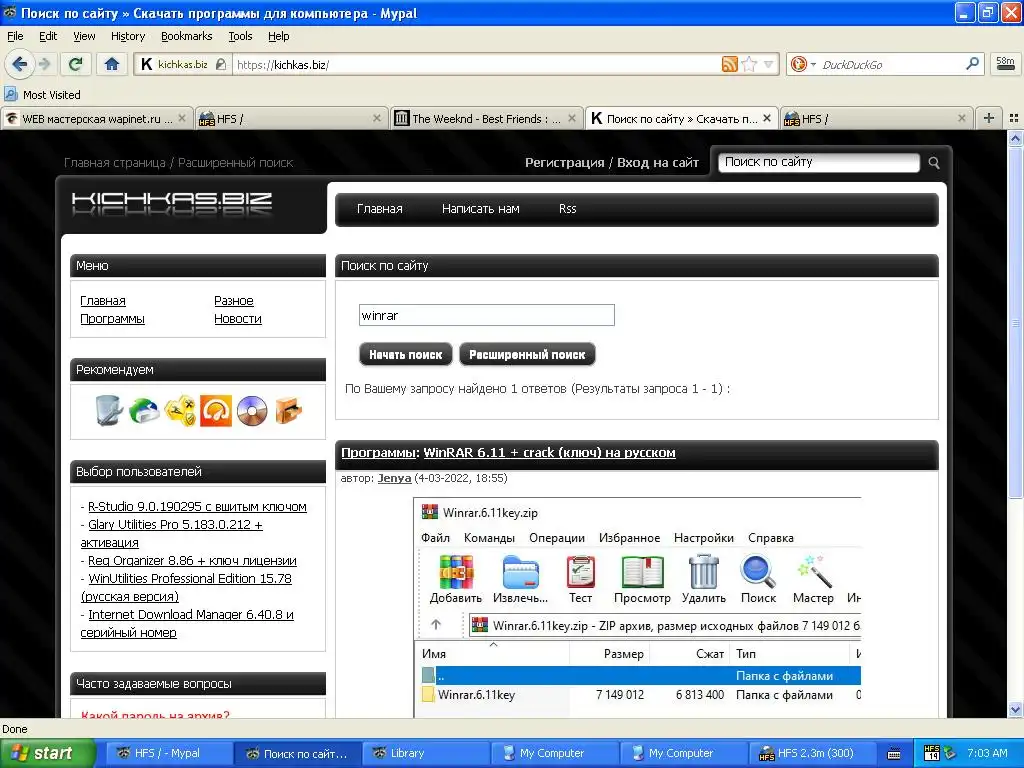Focus the Поиск по сайту header search field
This screenshot has height=768, width=1024.
point(819,163)
